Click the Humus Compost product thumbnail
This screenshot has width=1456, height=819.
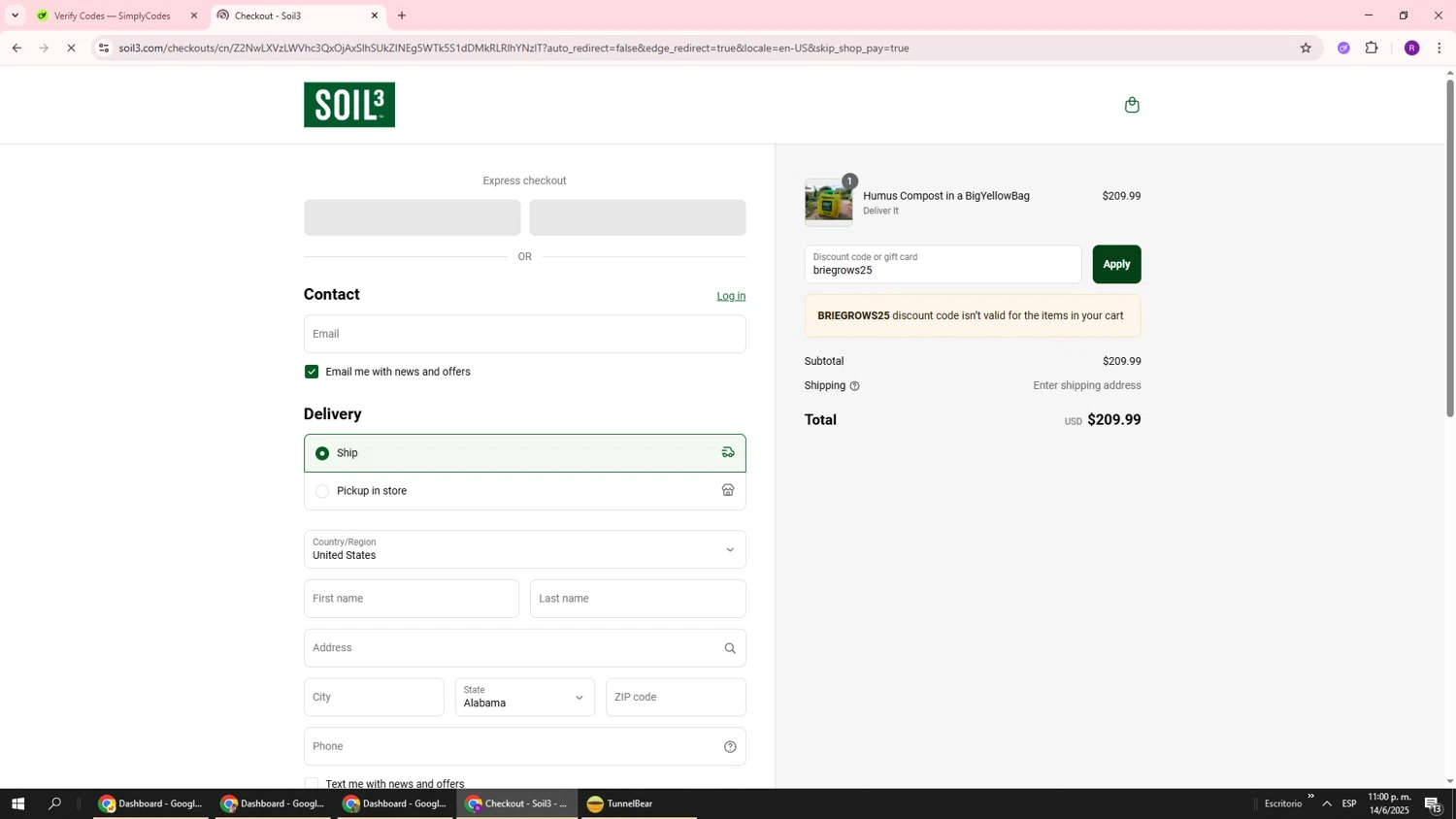coord(828,202)
